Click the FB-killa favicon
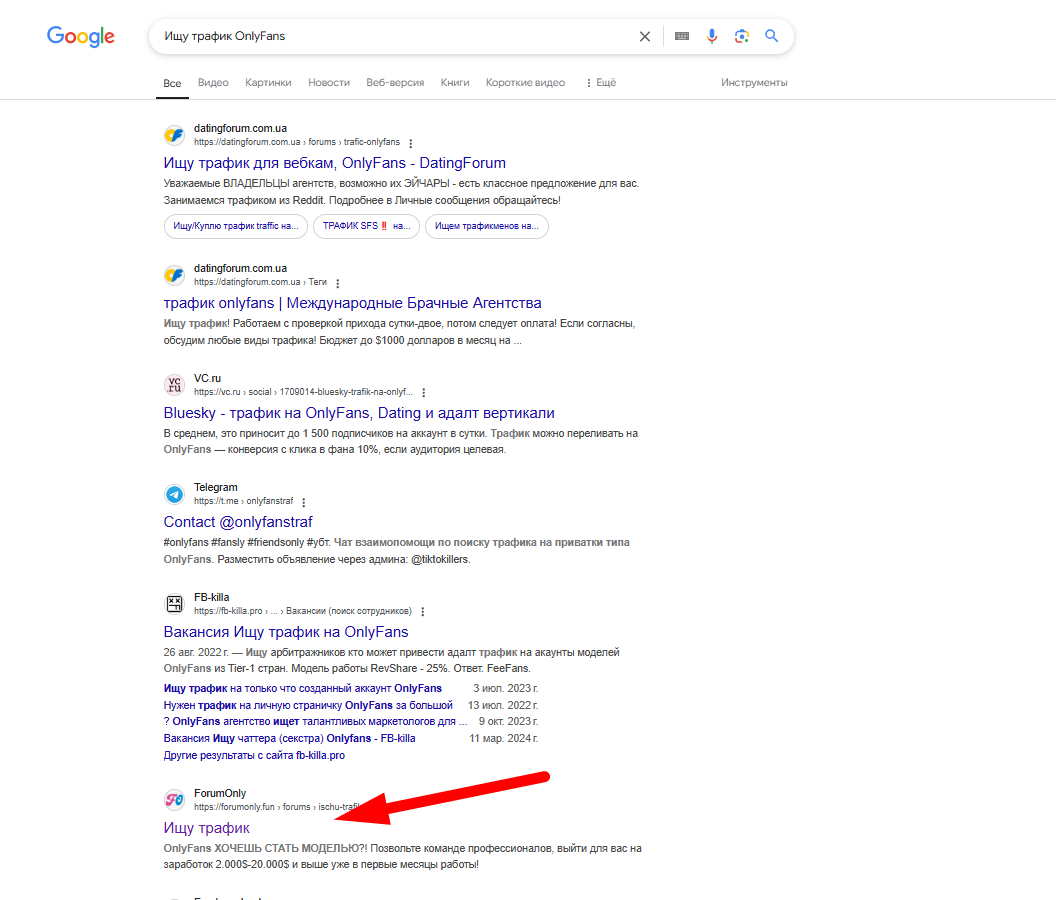This screenshot has width=1056, height=900. click(174, 604)
